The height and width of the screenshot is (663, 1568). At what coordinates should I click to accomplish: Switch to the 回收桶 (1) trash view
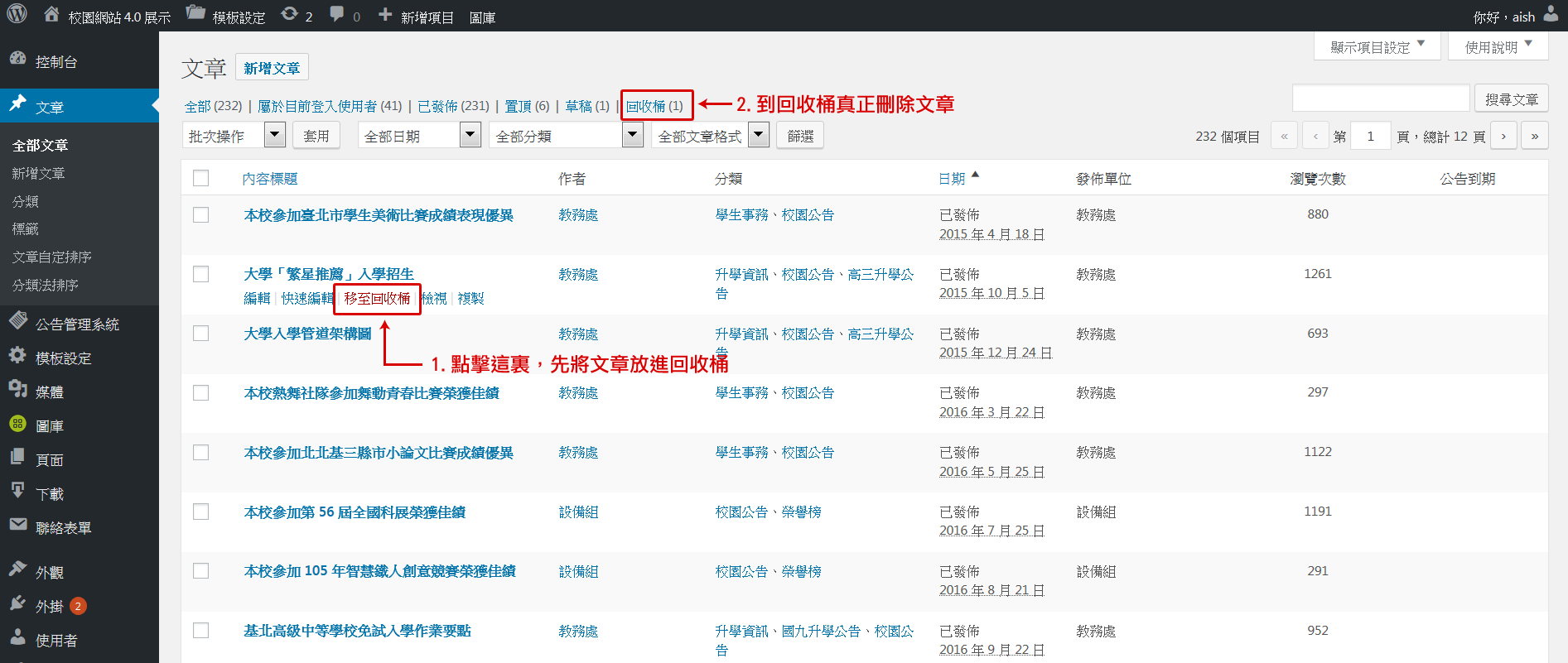[654, 106]
